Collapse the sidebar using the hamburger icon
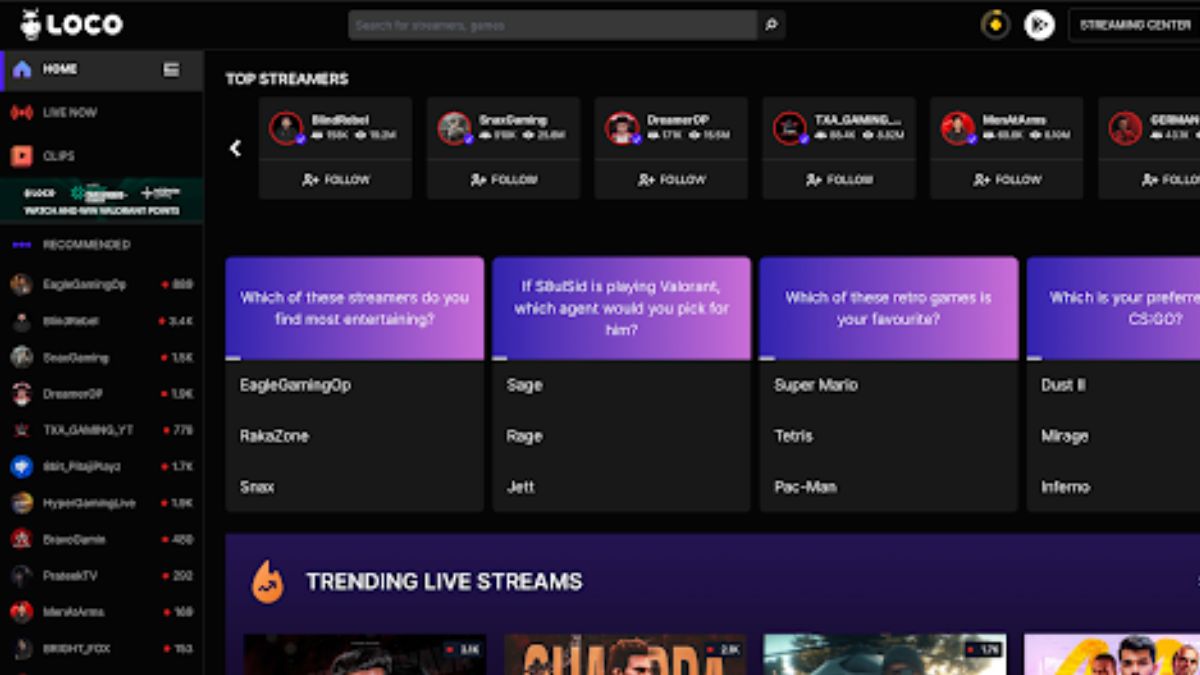Viewport: 1200px width, 675px height. click(x=170, y=69)
